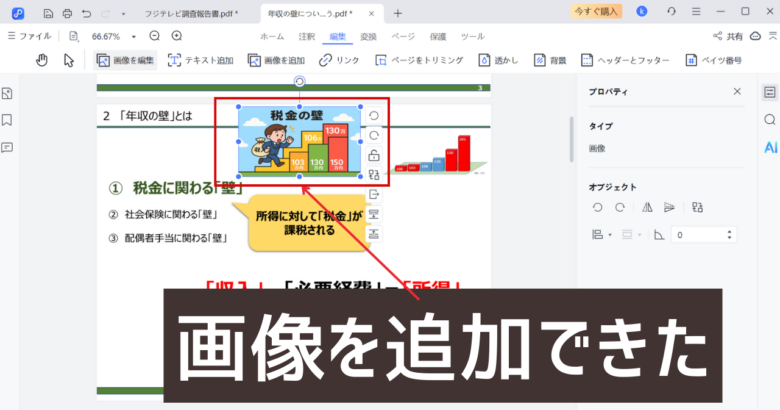The image size is (780, 410).
Task: Switch to the 注釈 ribbon tab
Action: (307, 35)
